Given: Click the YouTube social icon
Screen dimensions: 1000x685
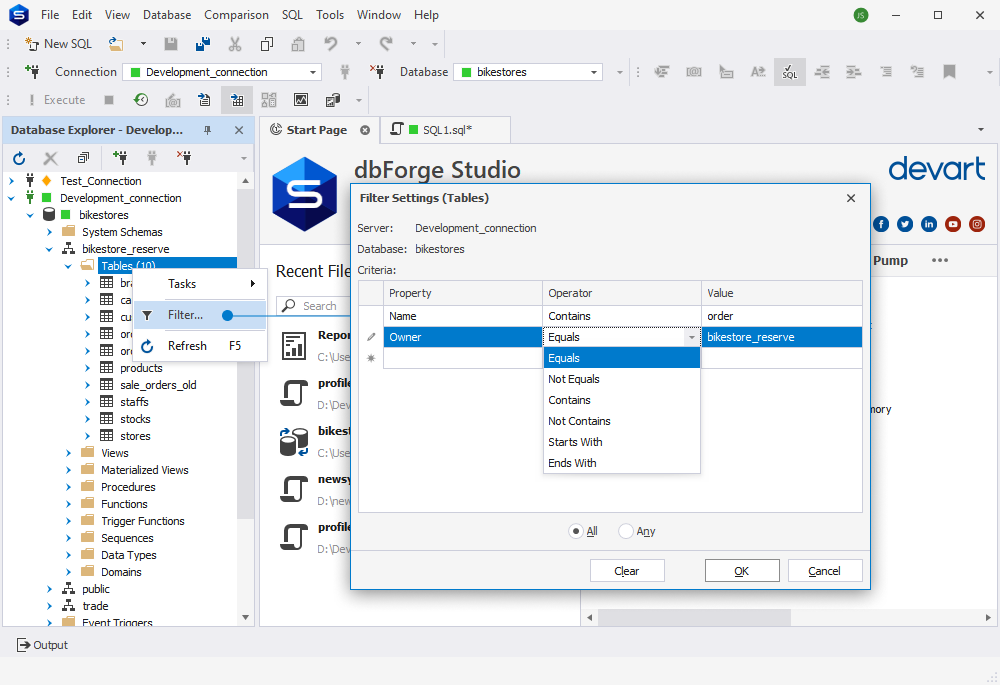Looking at the screenshot, I should pyautogui.click(x=953, y=224).
